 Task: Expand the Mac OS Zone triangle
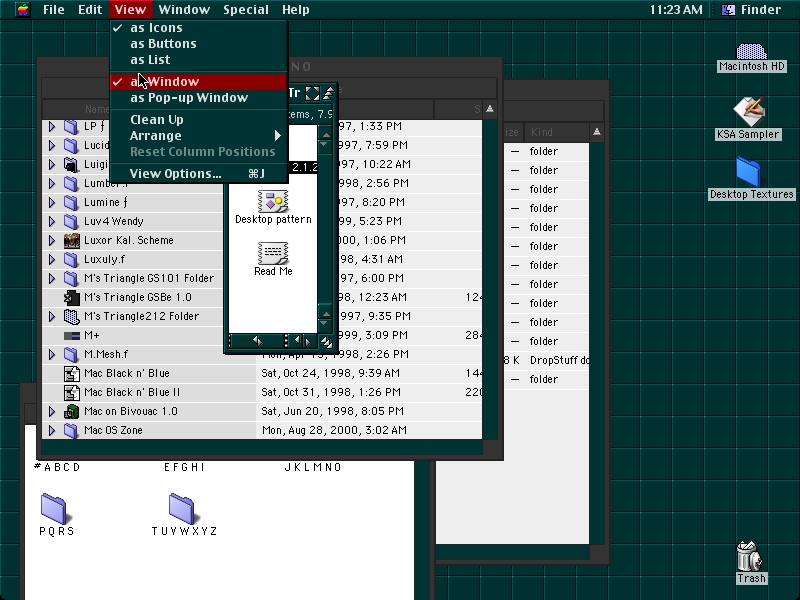pos(52,430)
